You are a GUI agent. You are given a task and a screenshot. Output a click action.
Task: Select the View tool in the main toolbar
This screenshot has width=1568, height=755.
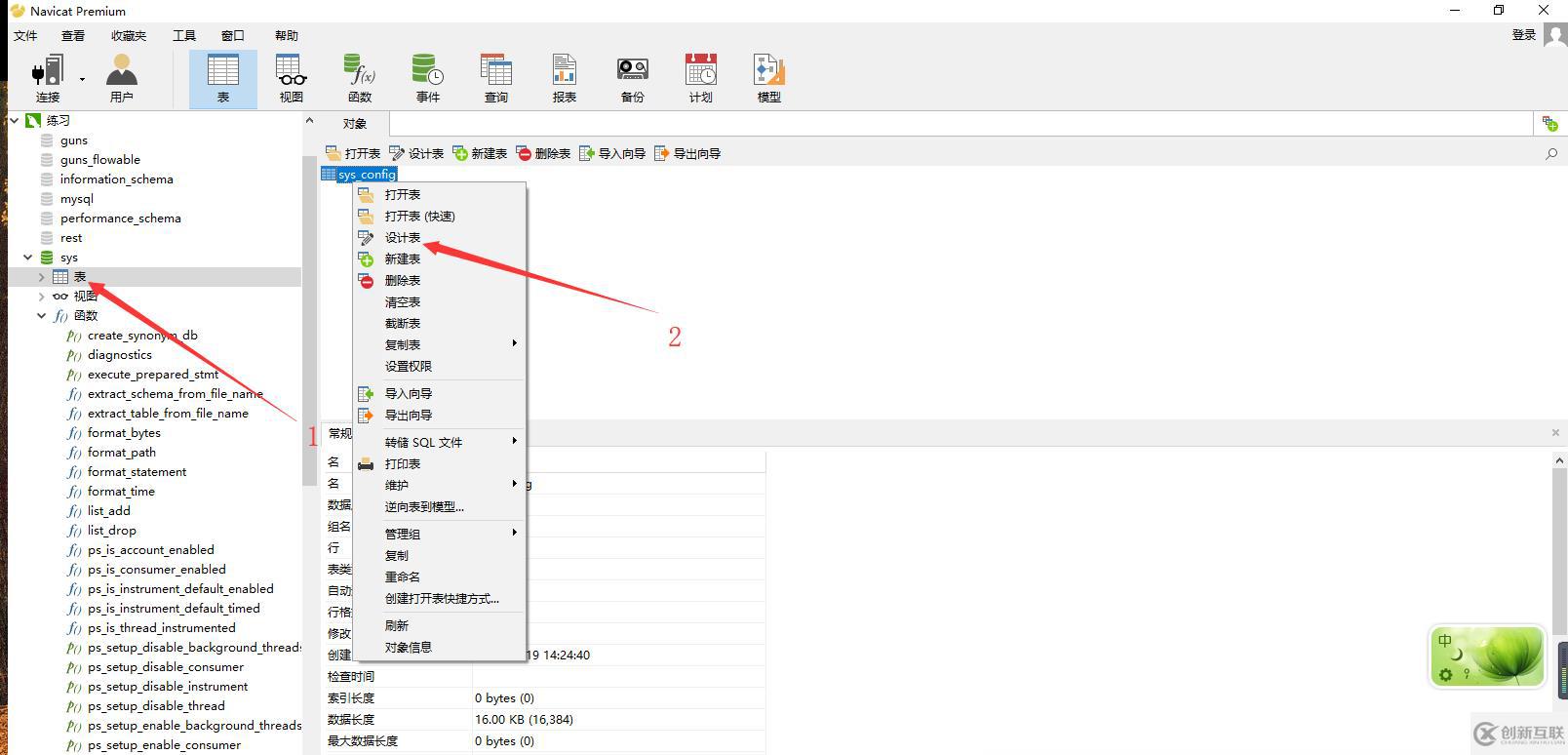(292, 79)
